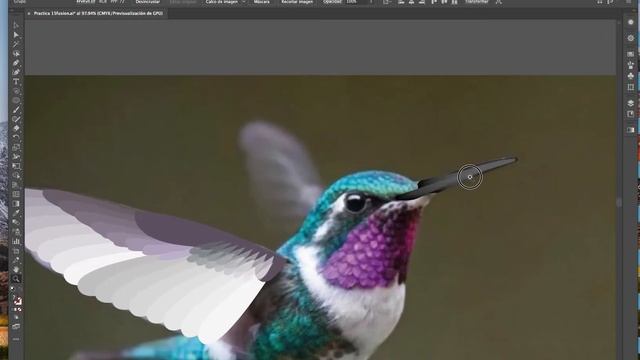Image resolution: width=640 pixels, height=360 pixels.
Task: Select the Width tool
Action: click(x=16, y=157)
